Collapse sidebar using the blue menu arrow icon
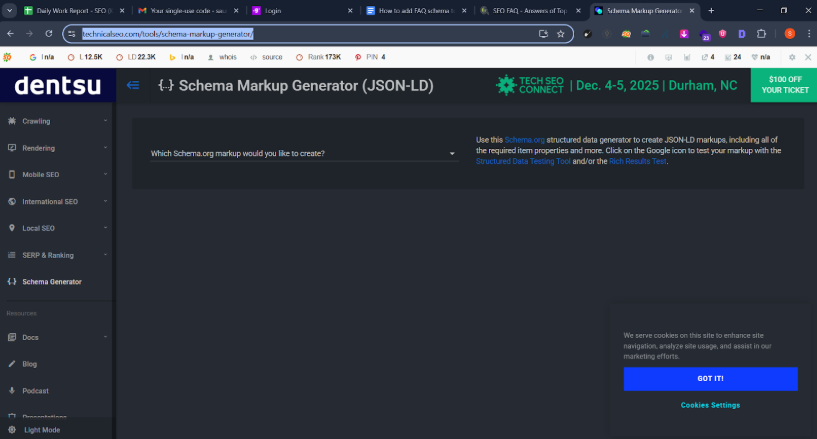 (x=133, y=86)
